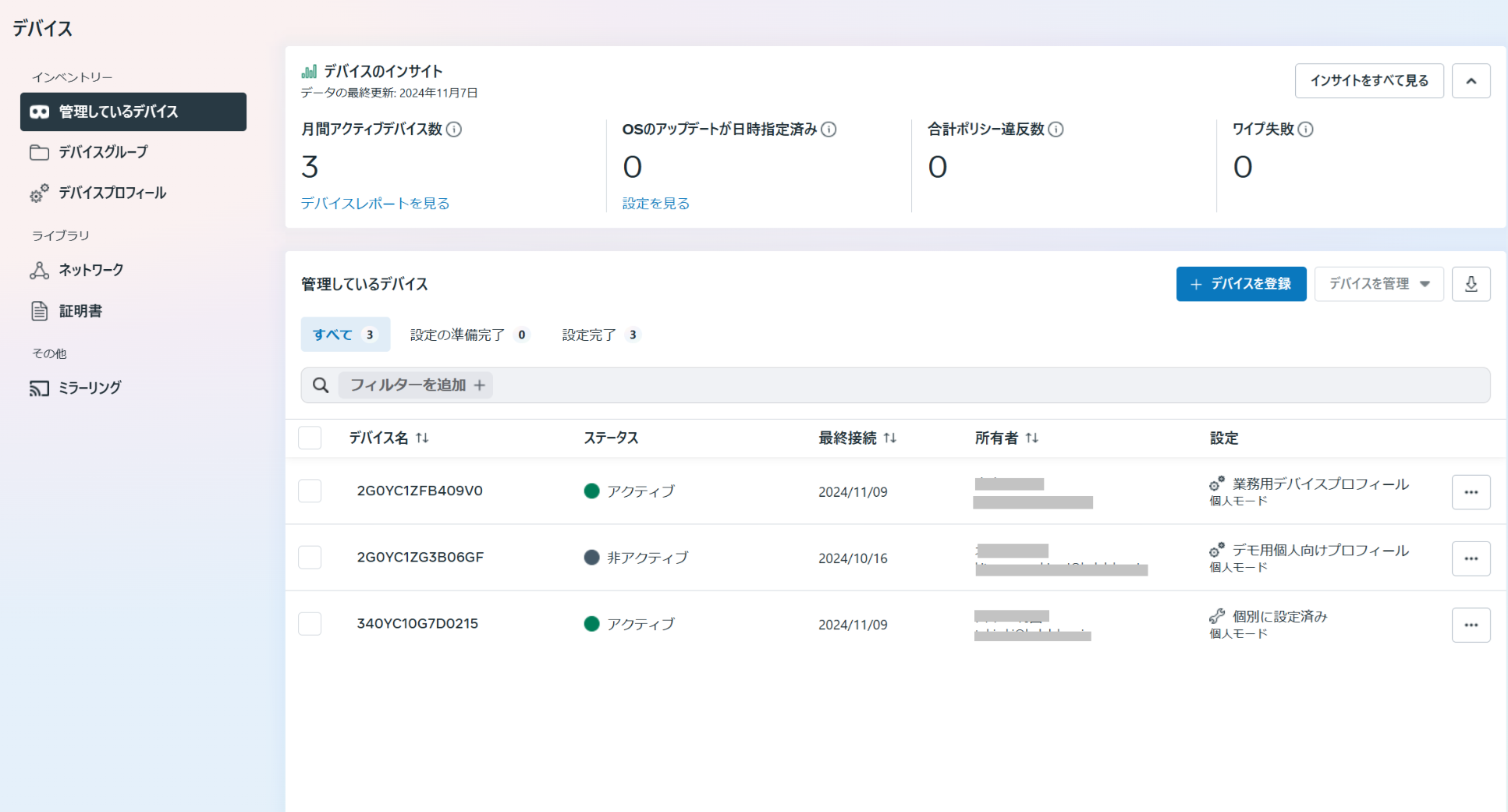
Task: Tick the select-all checkbox in header
Action: click(310, 438)
